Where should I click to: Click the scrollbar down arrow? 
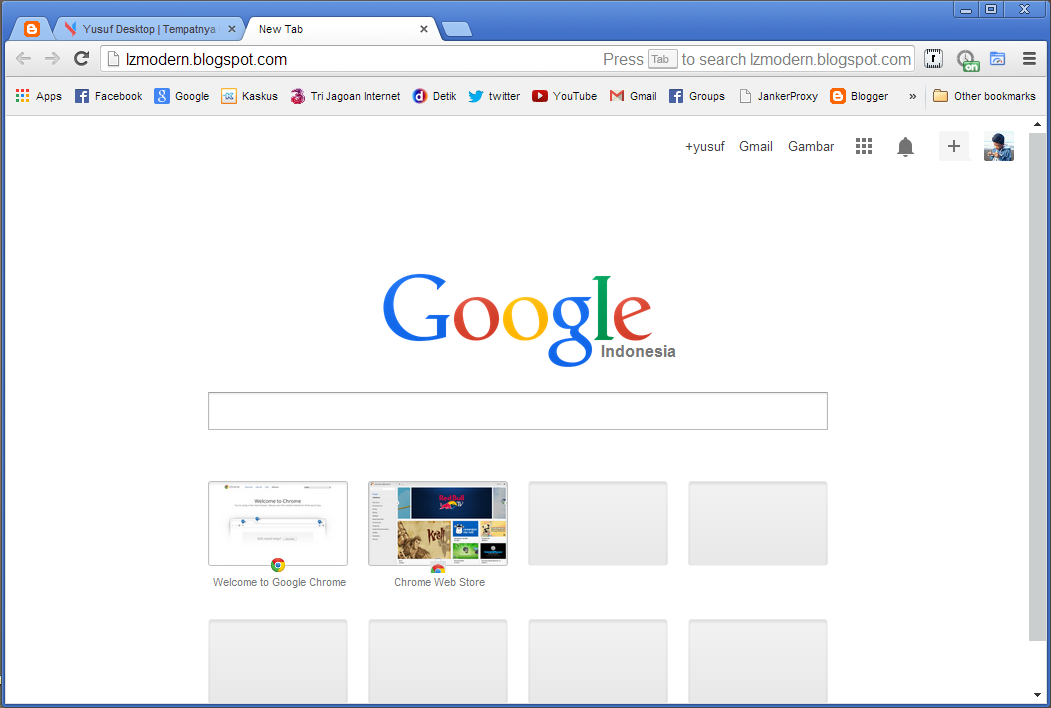click(1037, 695)
